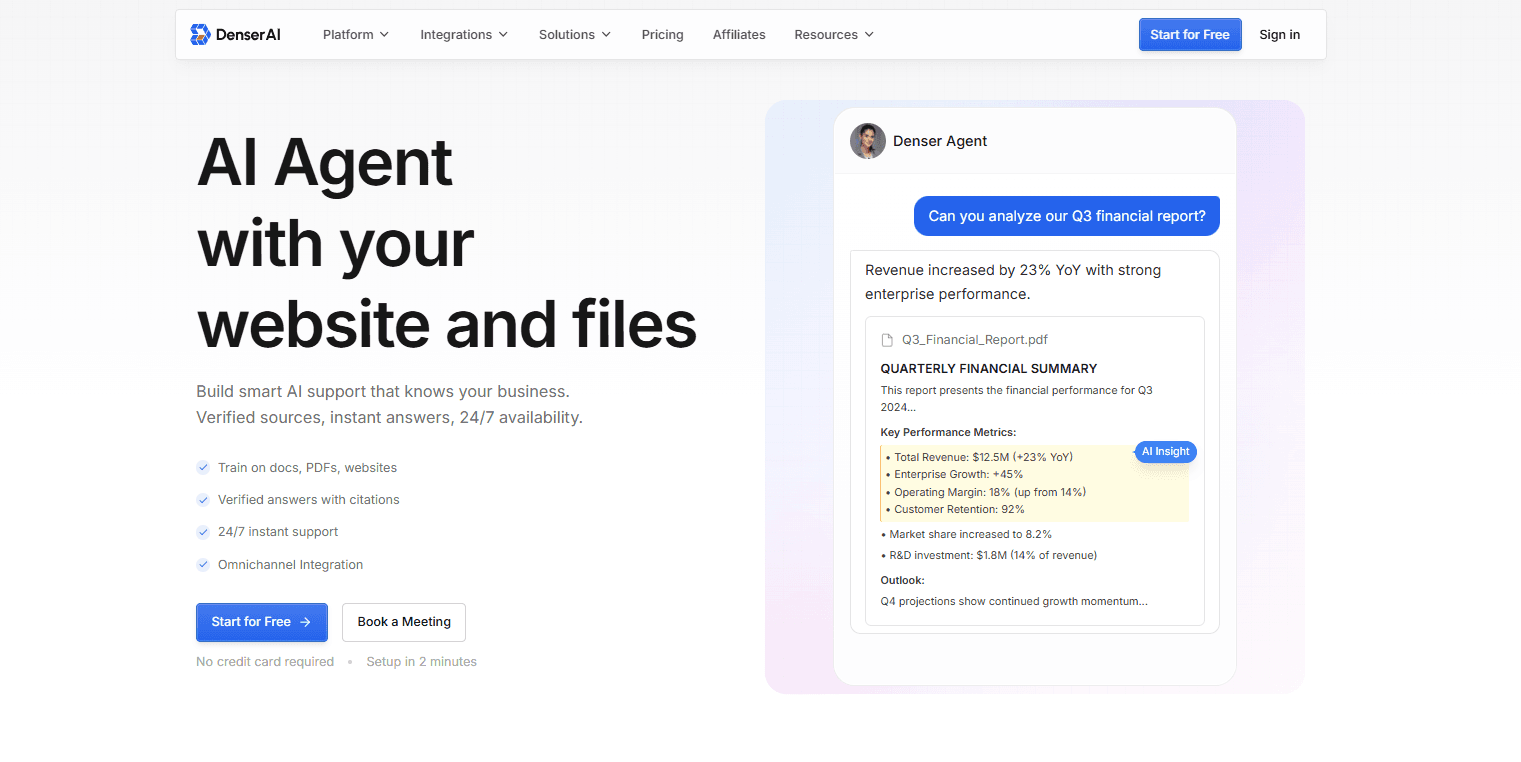Expand the Platform dropdown menu
The width and height of the screenshot is (1521, 762).
tap(355, 34)
